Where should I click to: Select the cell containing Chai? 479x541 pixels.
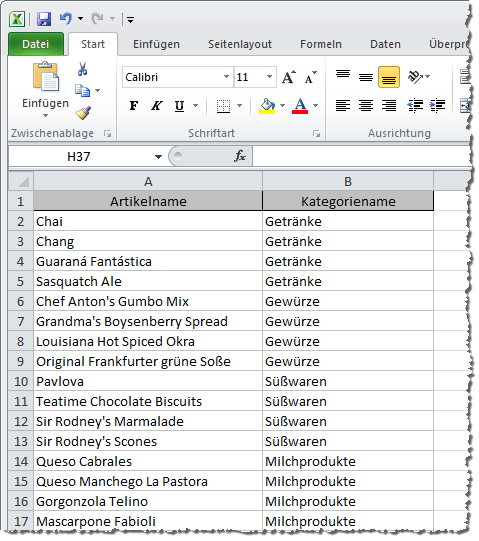pos(148,222)
